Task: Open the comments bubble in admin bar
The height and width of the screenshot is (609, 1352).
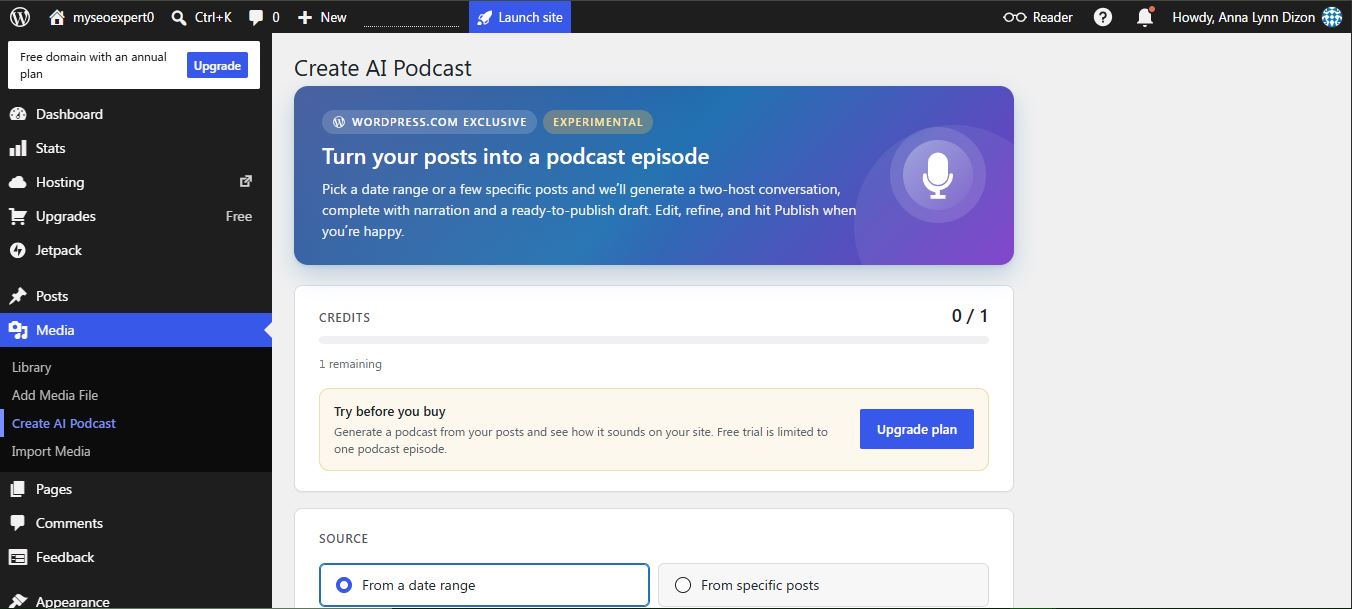Action: (x=256, y=18)
